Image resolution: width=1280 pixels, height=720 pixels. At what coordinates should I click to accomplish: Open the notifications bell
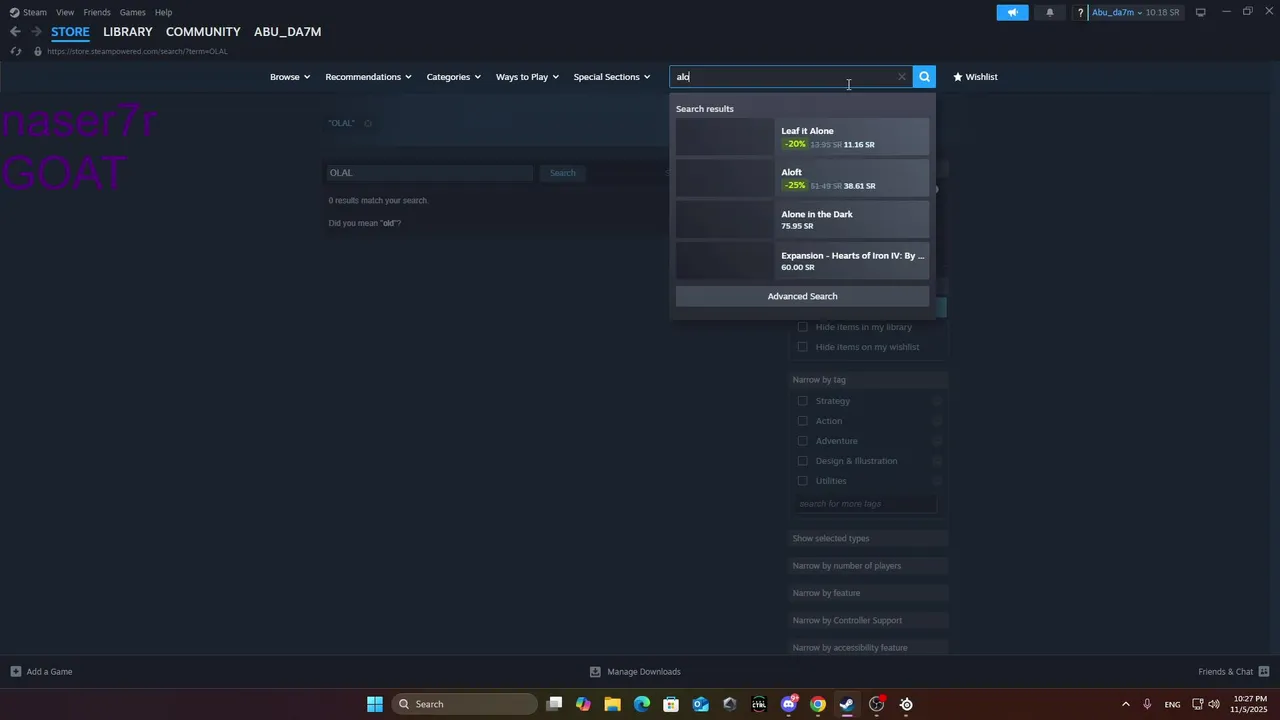pos(1050,12)
